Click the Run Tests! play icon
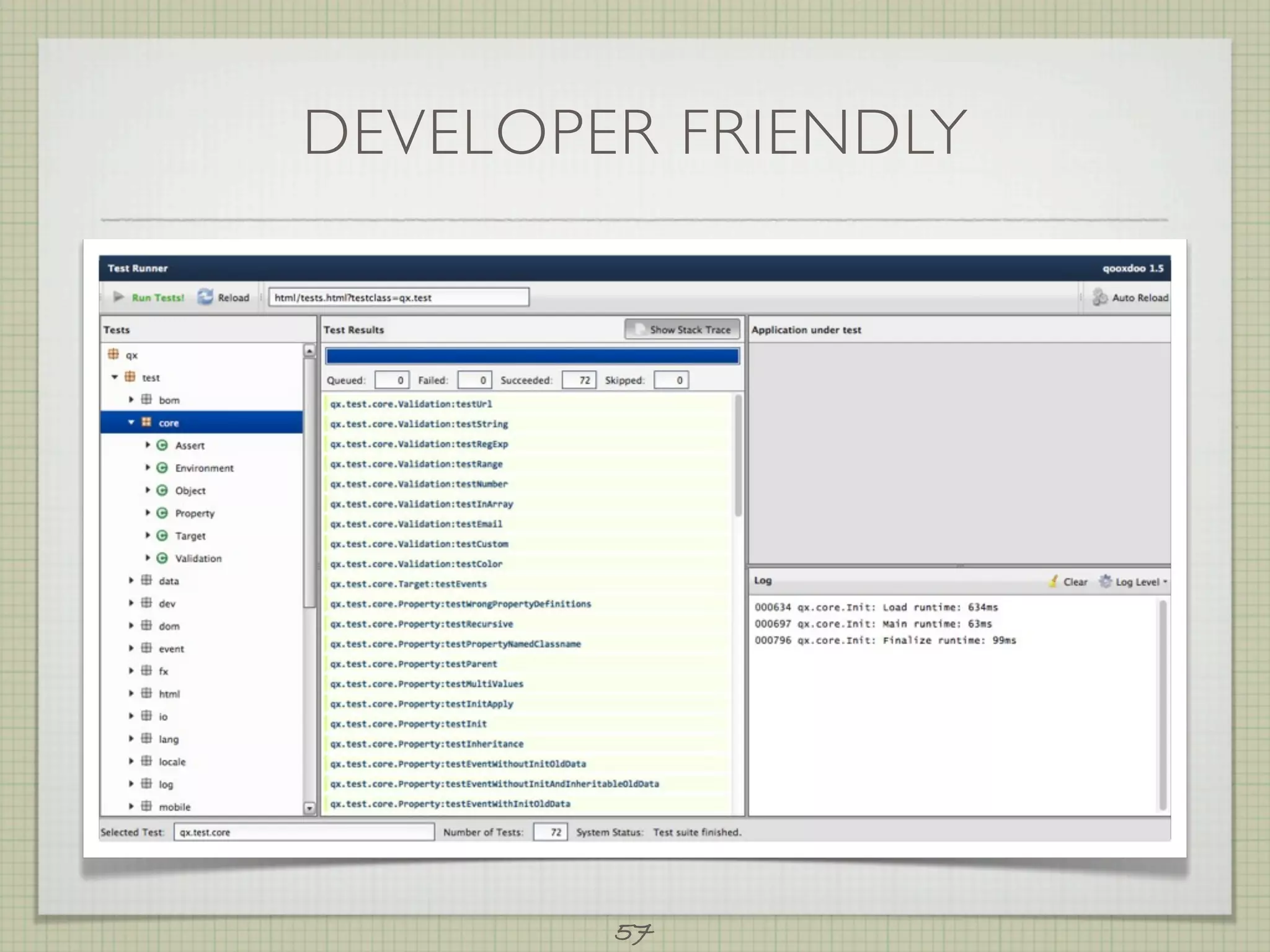 (118, 297)
